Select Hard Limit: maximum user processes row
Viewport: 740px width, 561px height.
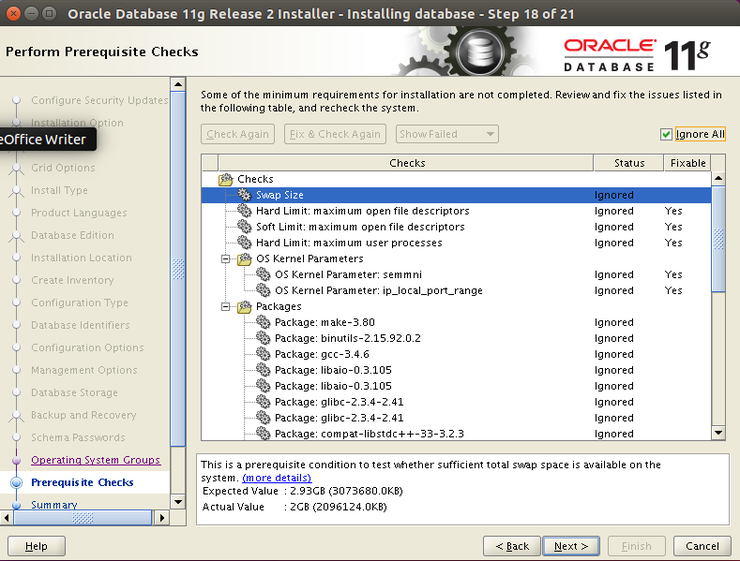[x=456, y=243]
